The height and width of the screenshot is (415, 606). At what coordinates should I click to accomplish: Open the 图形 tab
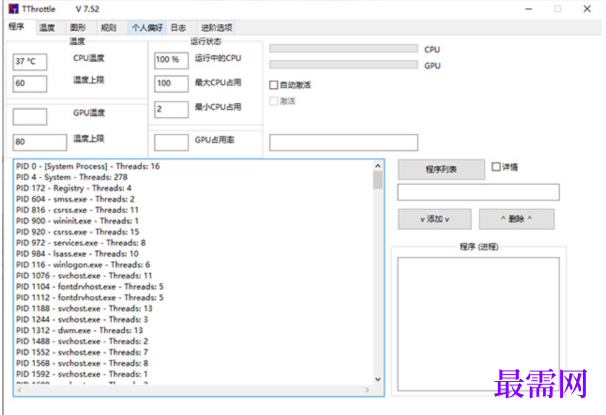78,27
